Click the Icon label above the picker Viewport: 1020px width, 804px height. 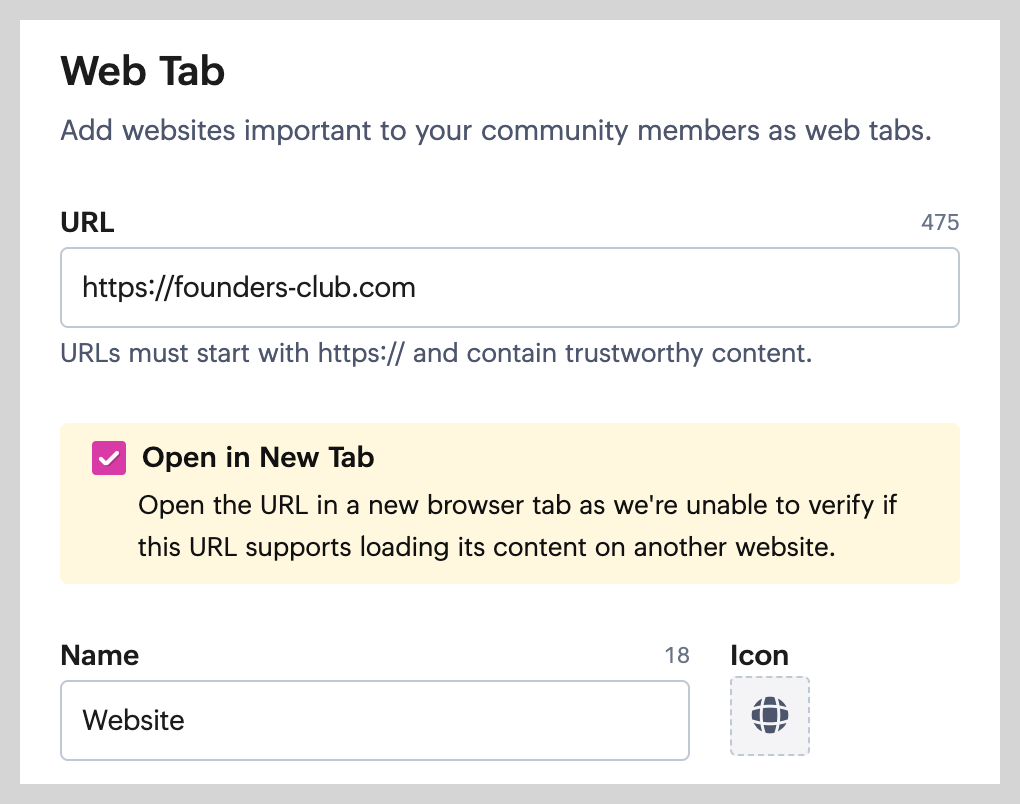point(759,655)
